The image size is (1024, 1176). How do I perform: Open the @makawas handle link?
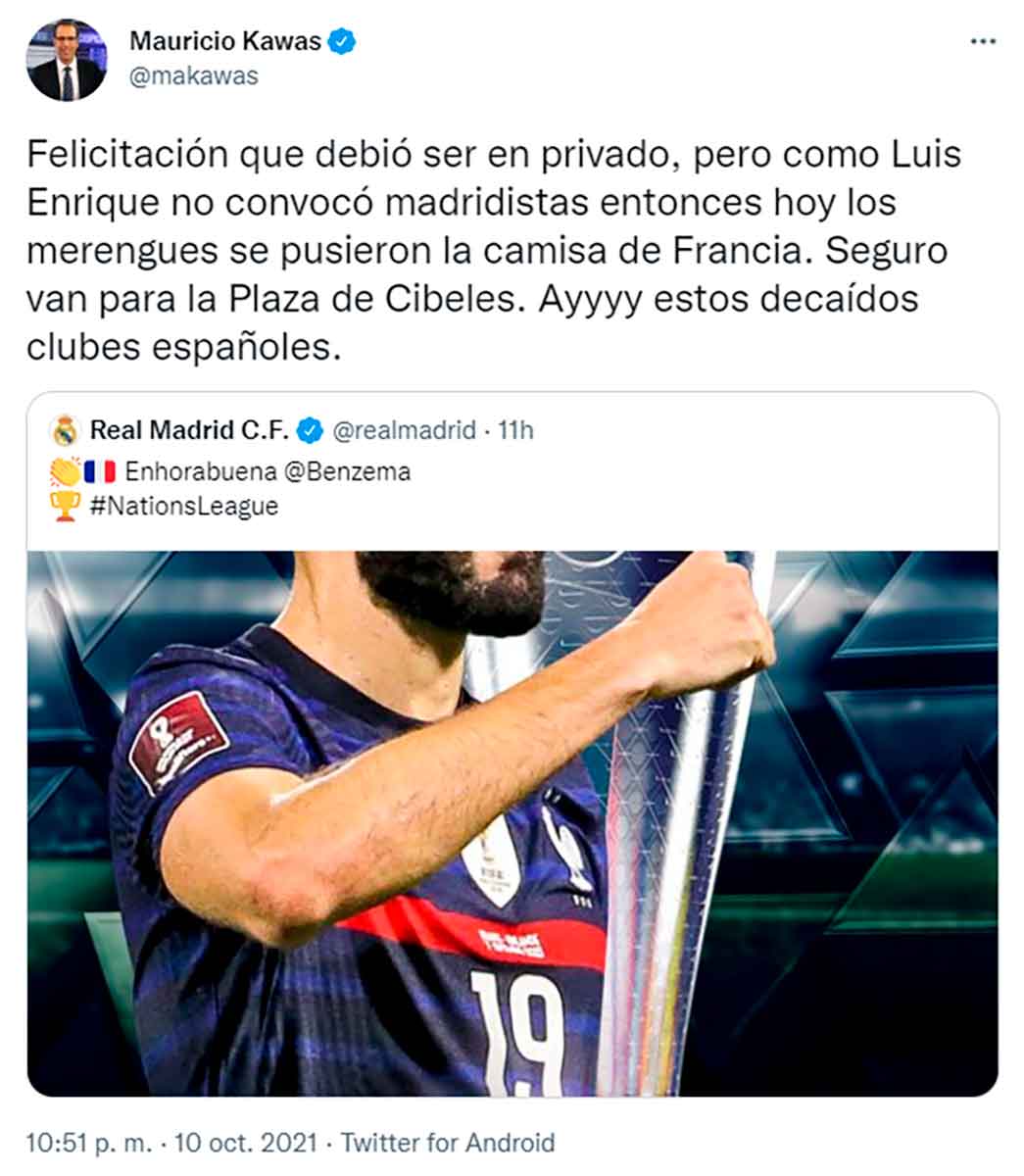194,76
